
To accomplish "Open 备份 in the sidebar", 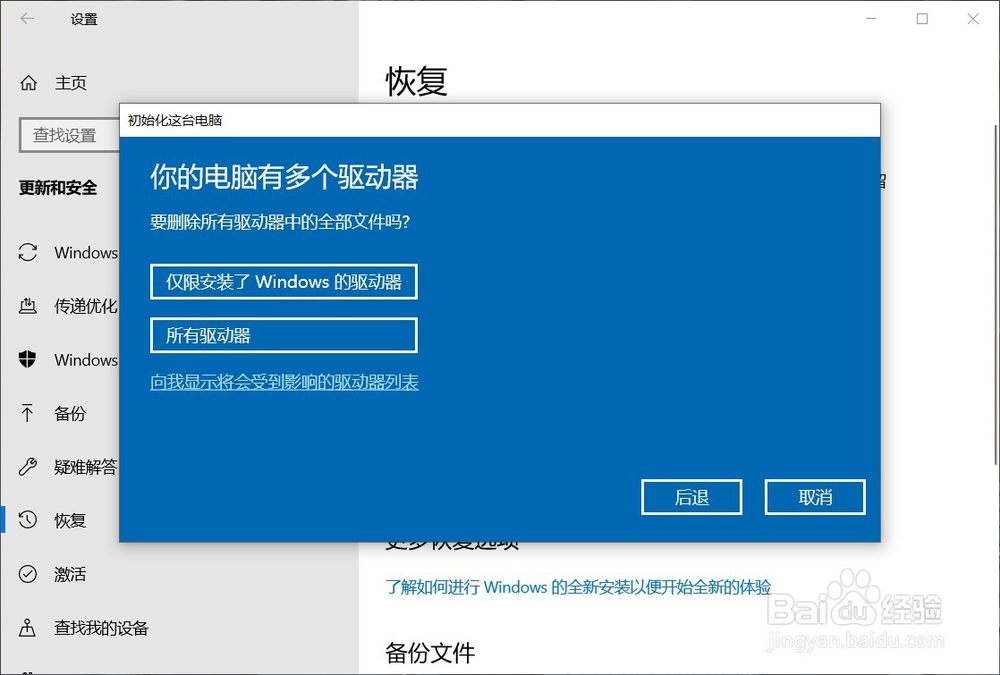I will (70, 413).
